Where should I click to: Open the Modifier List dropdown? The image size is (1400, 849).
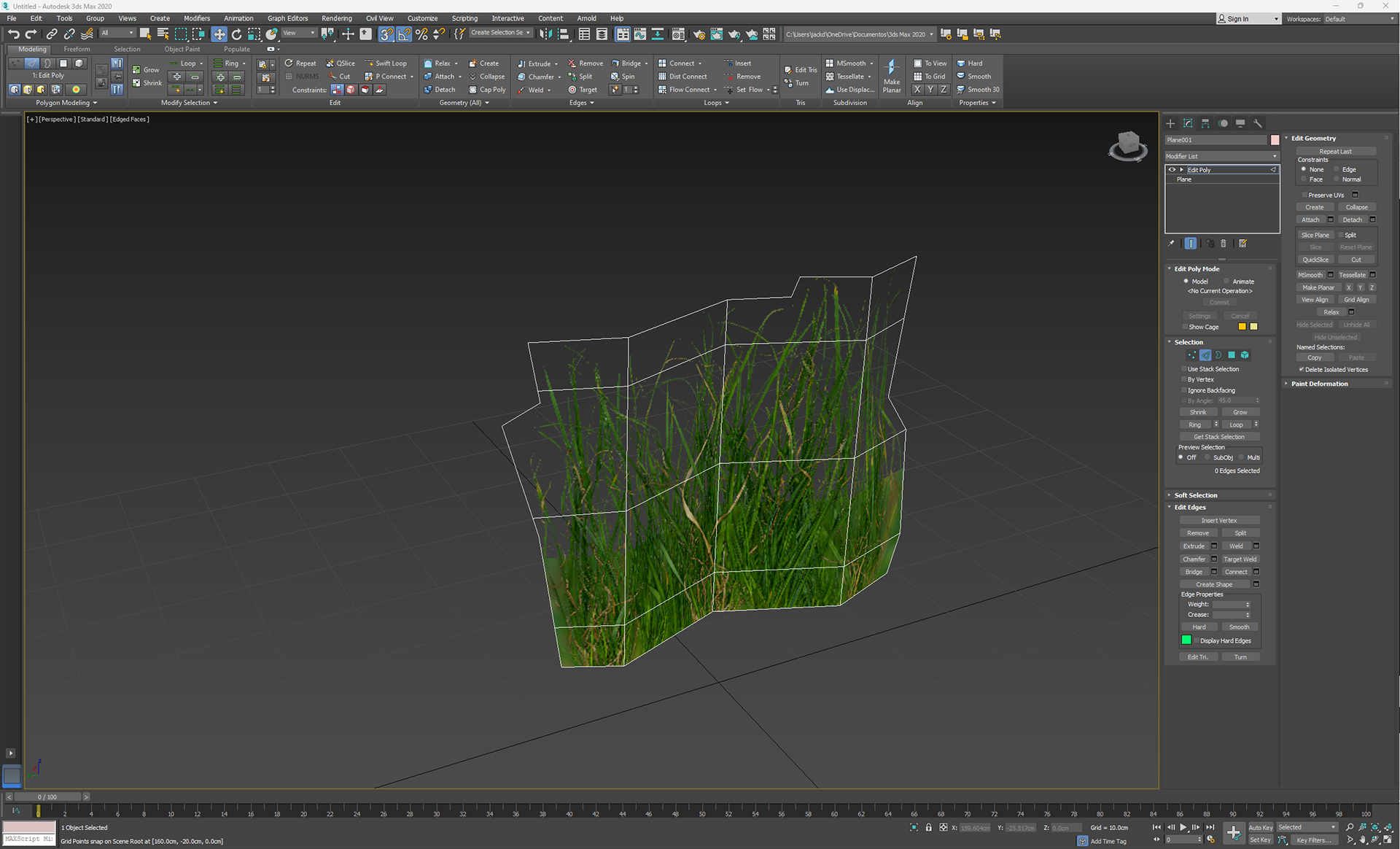click(x=1221, y=156)
